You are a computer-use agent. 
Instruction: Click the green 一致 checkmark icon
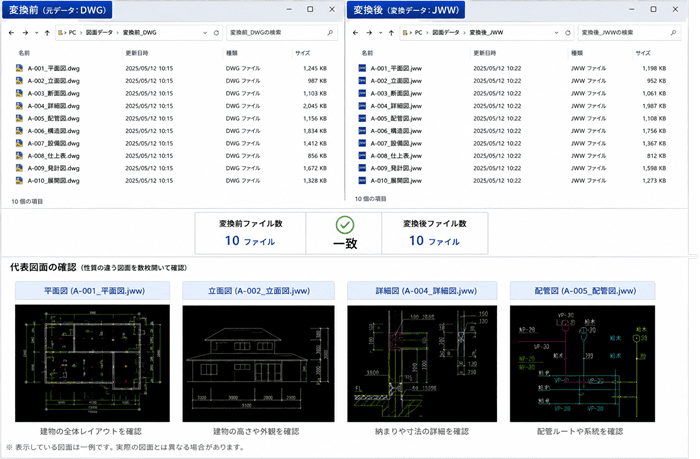[345, 225]
